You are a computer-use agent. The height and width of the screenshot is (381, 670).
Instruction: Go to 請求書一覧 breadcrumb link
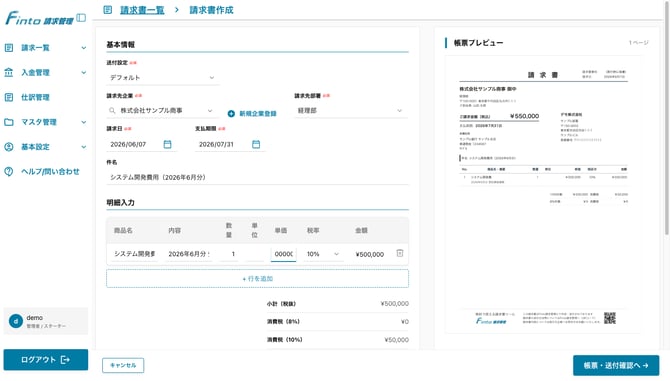coord(142,10)
